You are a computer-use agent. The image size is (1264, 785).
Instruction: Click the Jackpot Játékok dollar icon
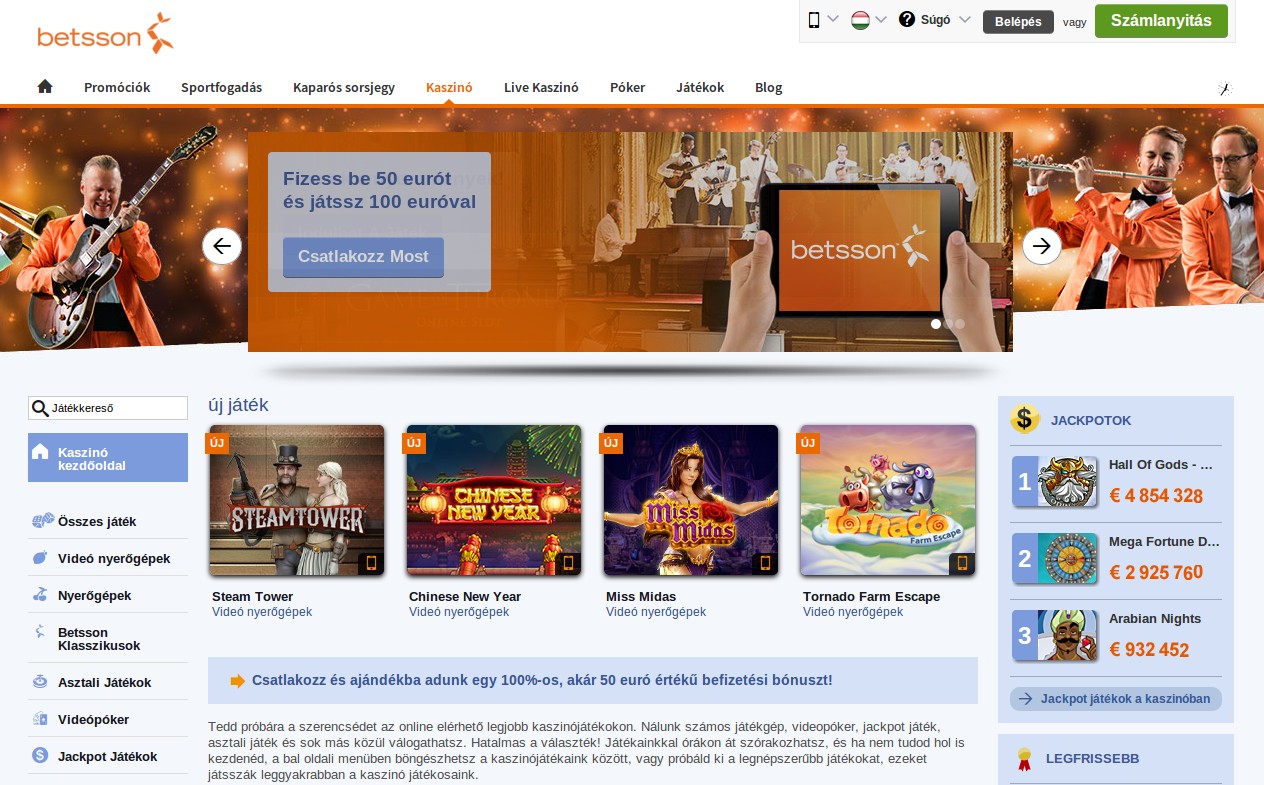(x=40, y=756)
